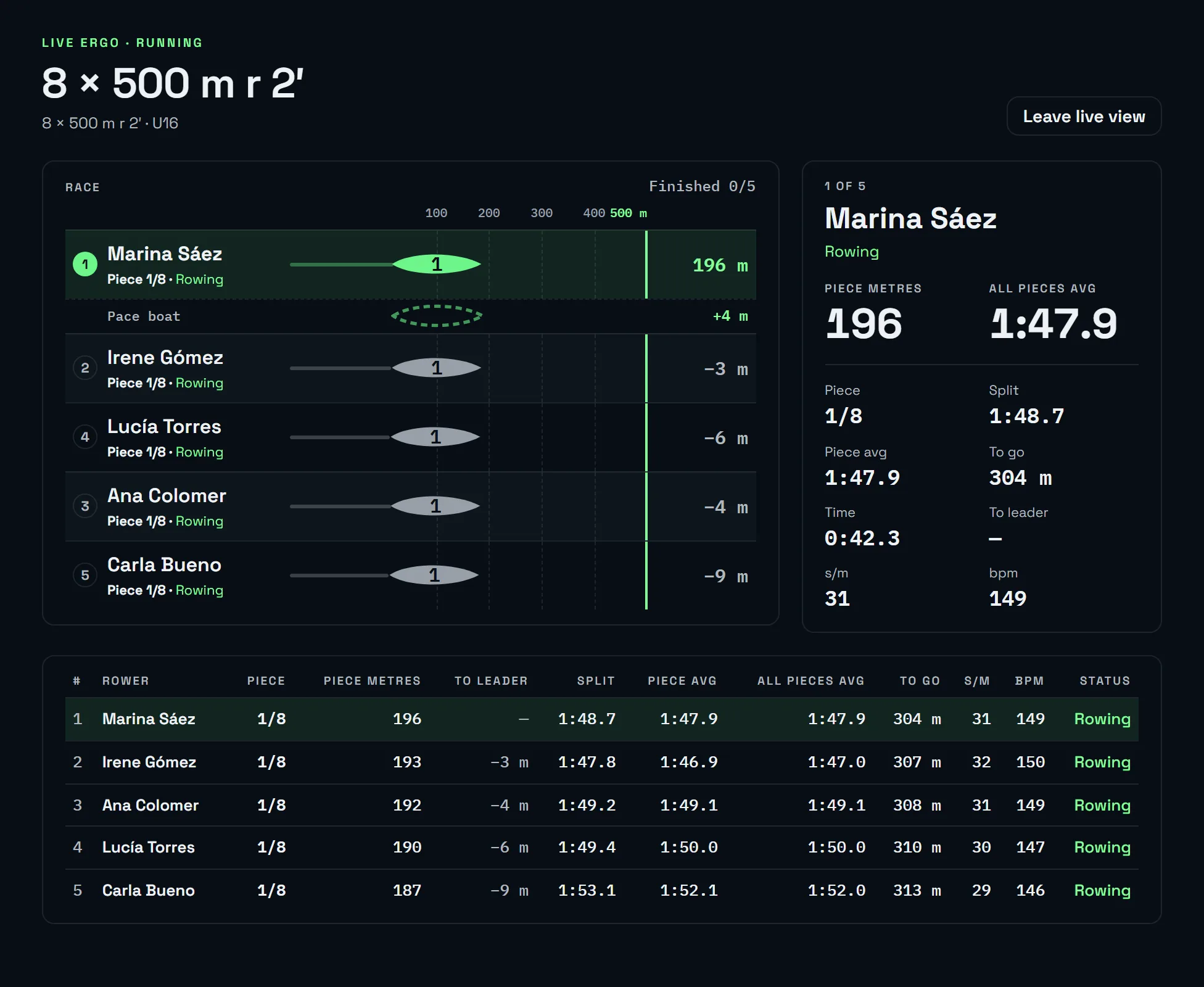Select Marina Sáez's green boat marker
The image size is (1204, 987).
437,265
